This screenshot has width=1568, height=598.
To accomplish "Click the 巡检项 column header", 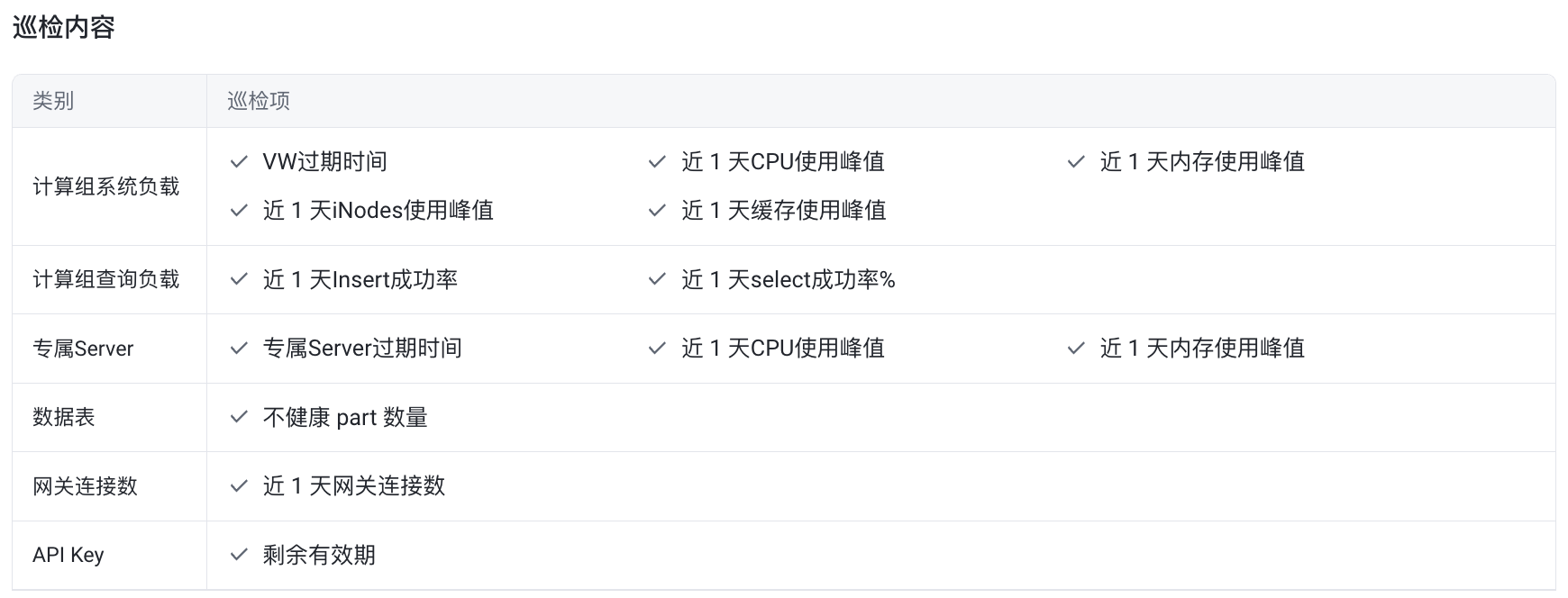I will pos(881,101).
